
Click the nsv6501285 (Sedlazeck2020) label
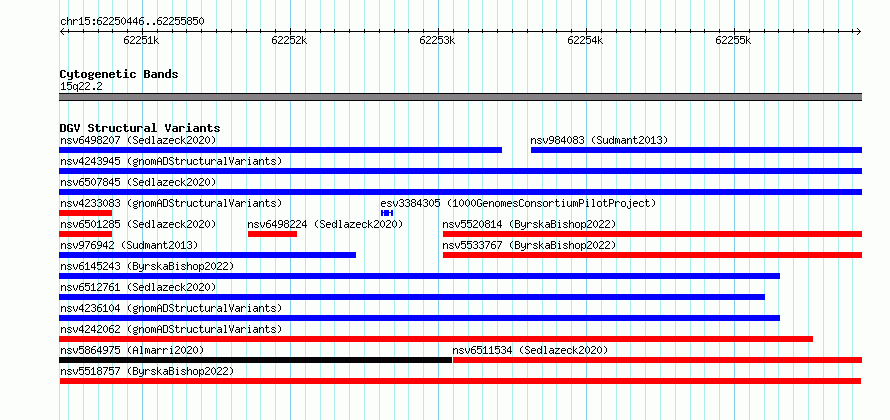pyautogui.click(x=138, y=224)
